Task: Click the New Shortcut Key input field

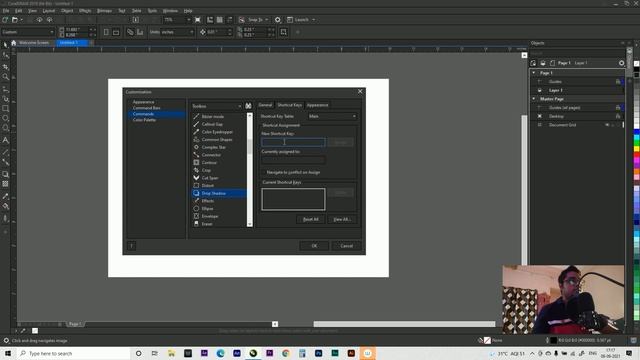Action: coord(293,142)
